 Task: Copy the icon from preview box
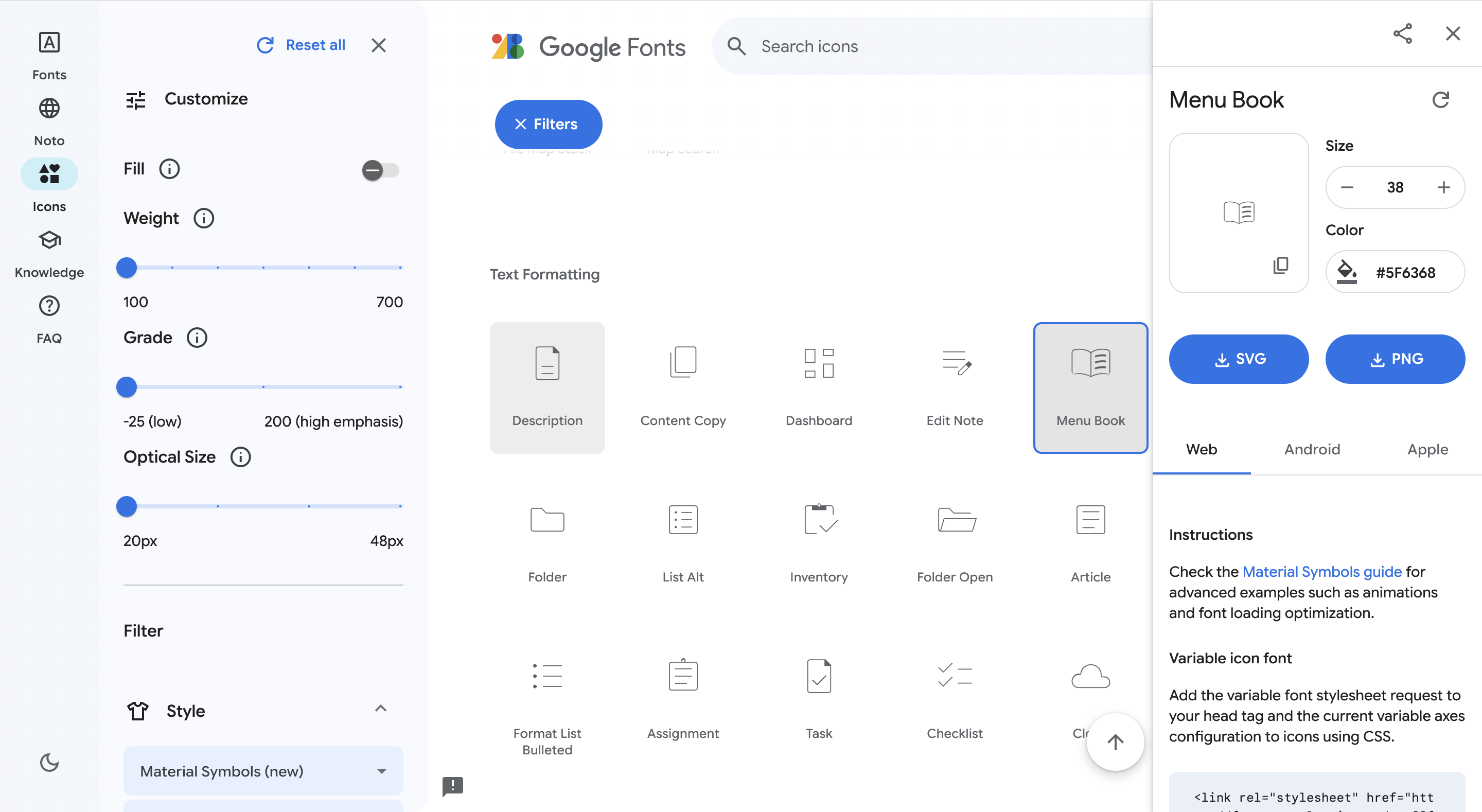(1281, 266)
